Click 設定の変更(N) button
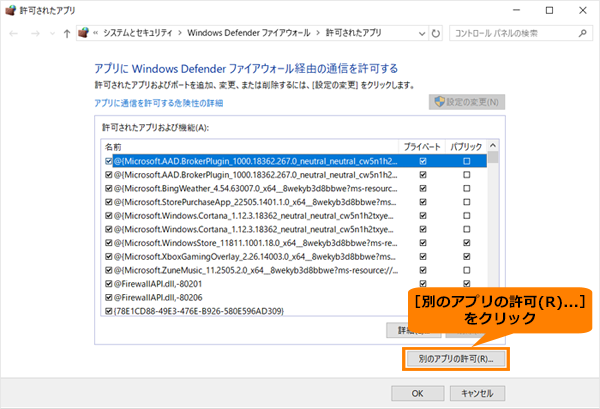The height and width of the screenshot is (409, 600). point(467,102)
